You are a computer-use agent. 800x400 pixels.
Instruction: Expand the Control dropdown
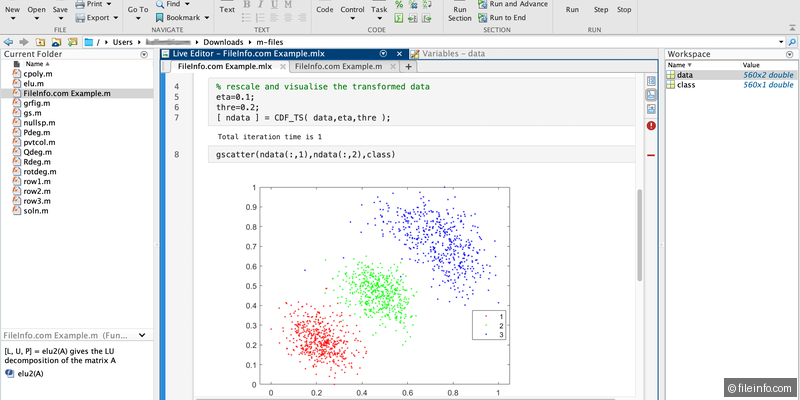click(353, 19)
